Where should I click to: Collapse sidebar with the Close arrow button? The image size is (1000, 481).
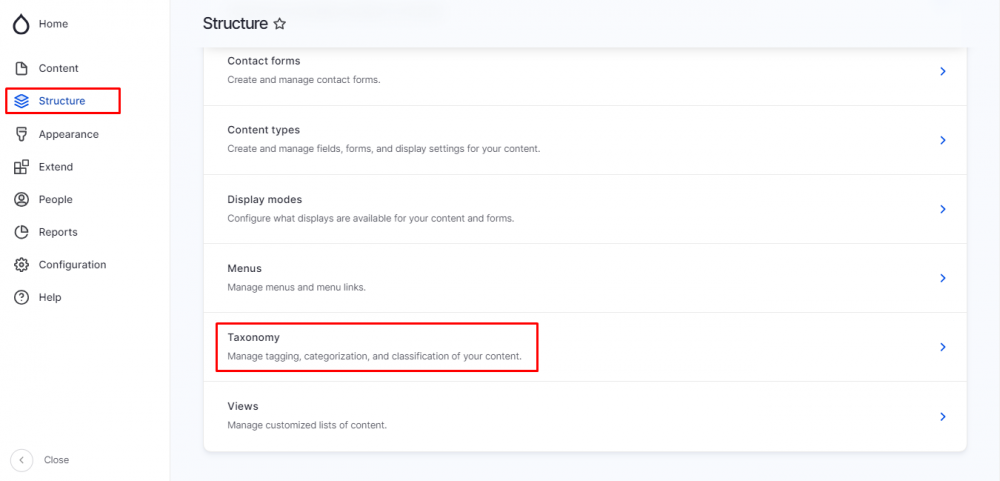point(21,460)
